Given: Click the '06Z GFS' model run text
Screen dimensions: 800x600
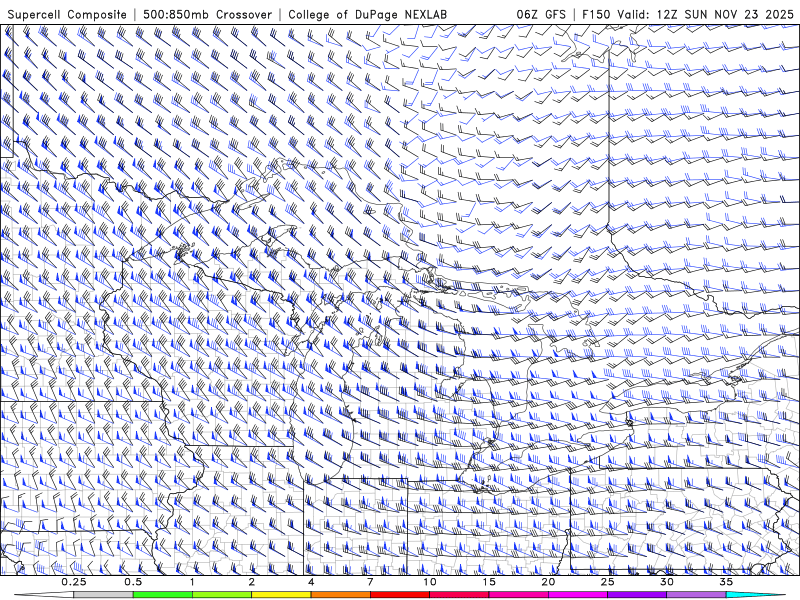Looking at the screenshot, I should pos(541,14).
